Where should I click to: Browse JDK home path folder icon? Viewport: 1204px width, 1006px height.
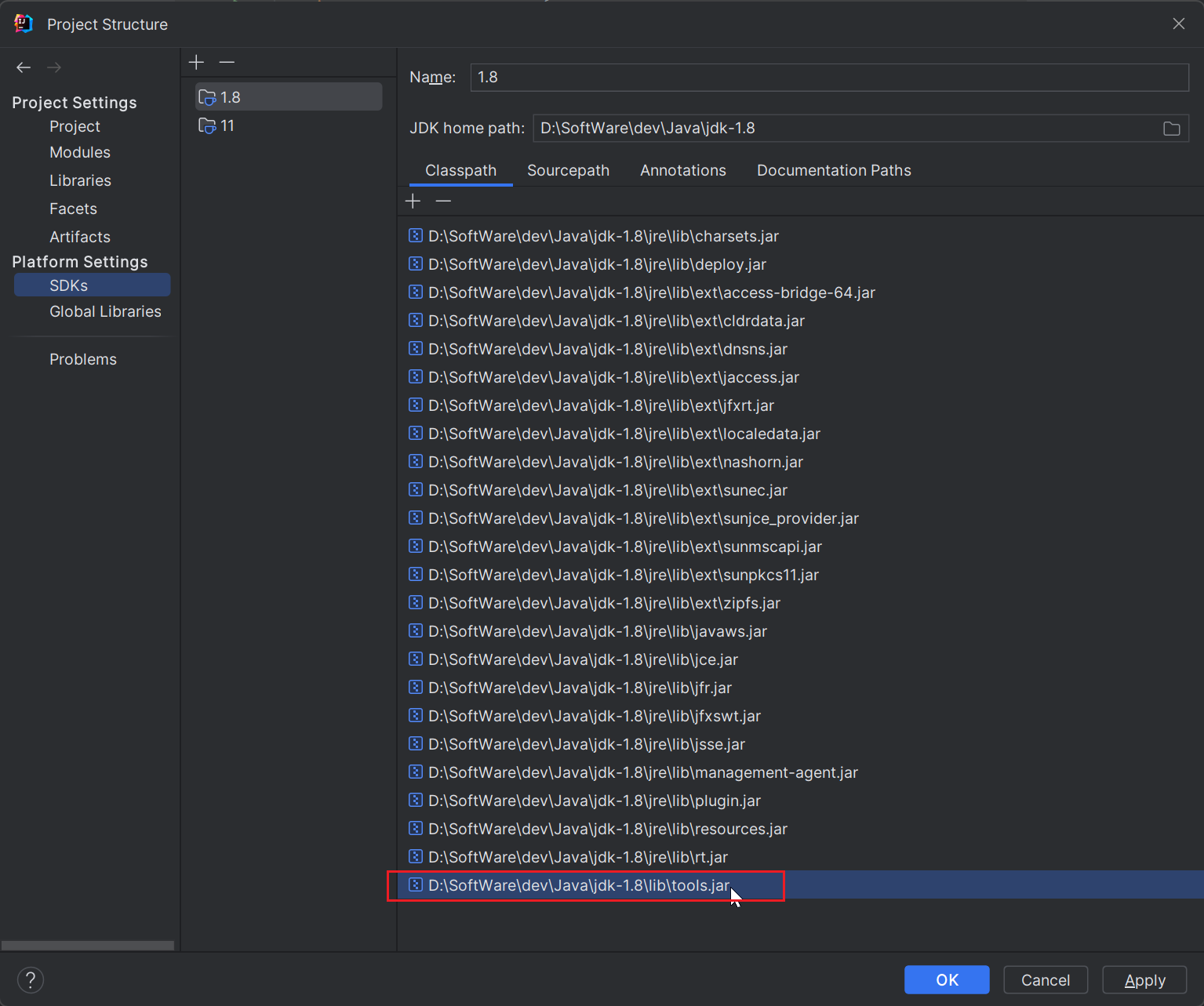(x=1171, y=129)
